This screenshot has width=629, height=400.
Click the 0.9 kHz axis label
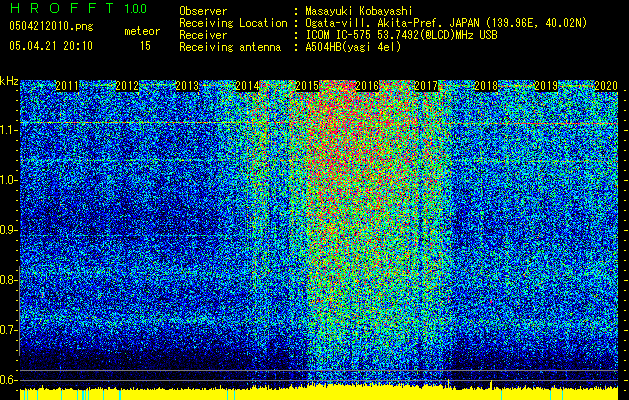tap(8, 230)
